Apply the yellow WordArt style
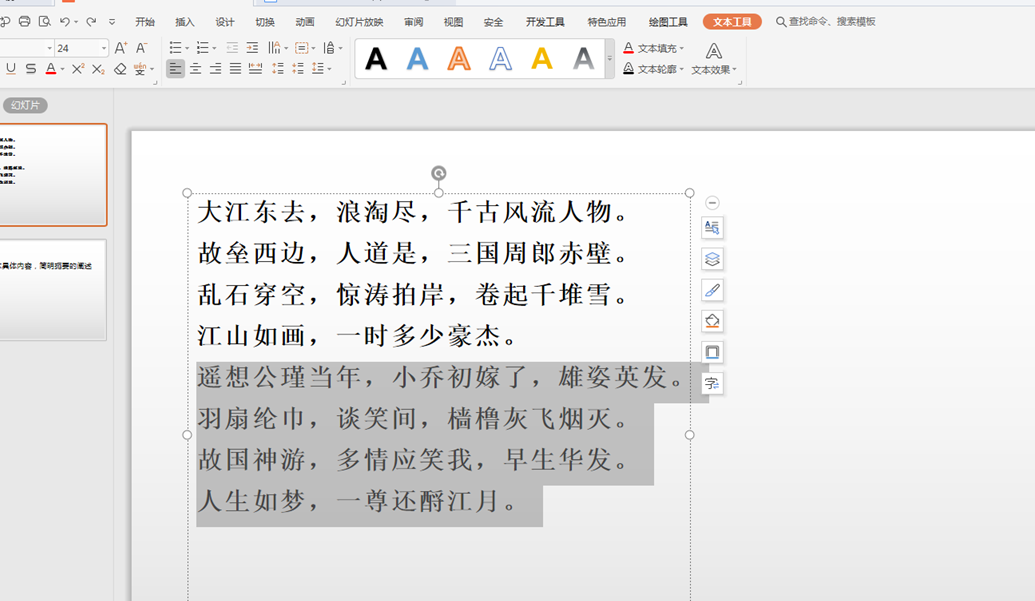This screenshot has width=1035, height=601. tap(542, 59)
